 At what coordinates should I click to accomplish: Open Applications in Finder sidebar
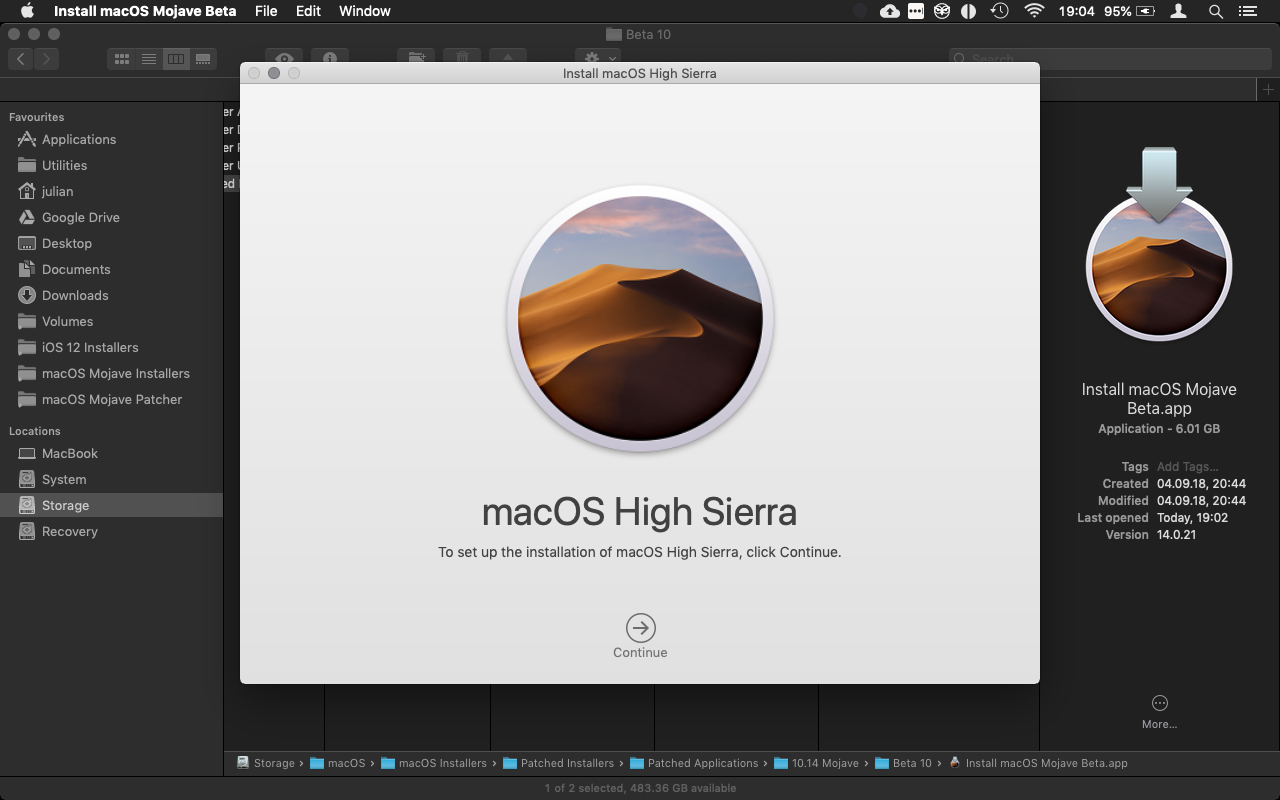(x=79, y=139)
